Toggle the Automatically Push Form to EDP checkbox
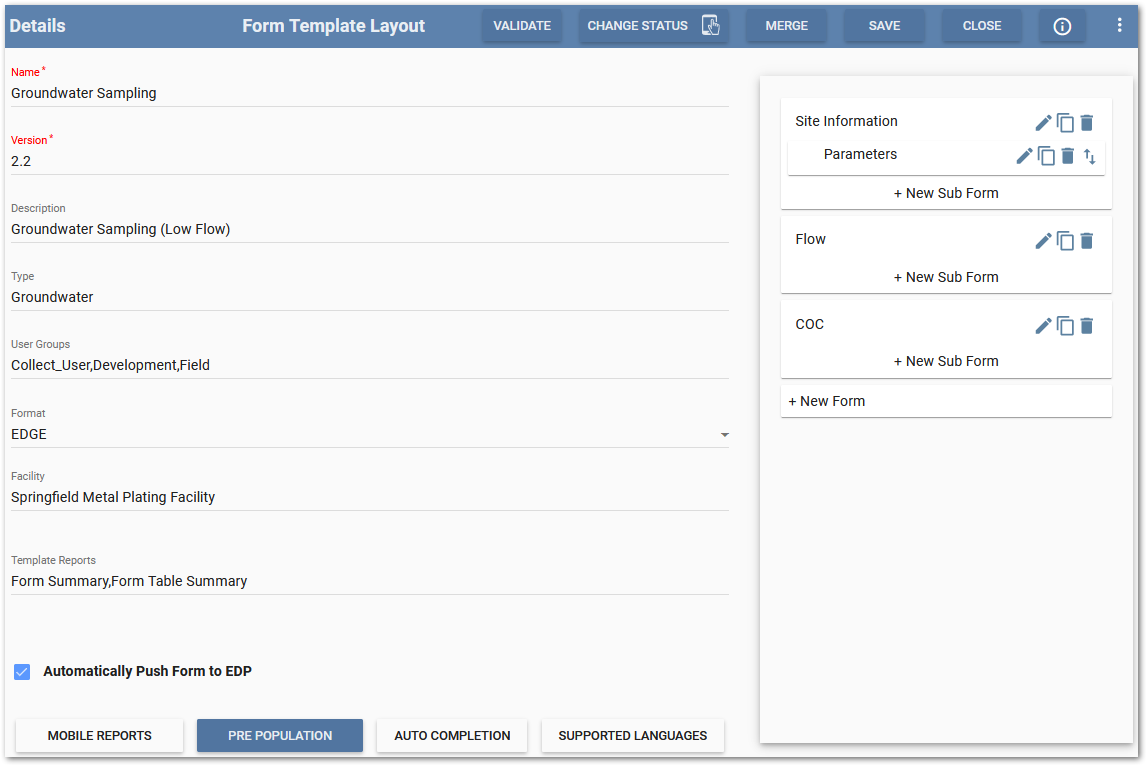This screenshot has height=766, width=1147. [x=22, y=671]
